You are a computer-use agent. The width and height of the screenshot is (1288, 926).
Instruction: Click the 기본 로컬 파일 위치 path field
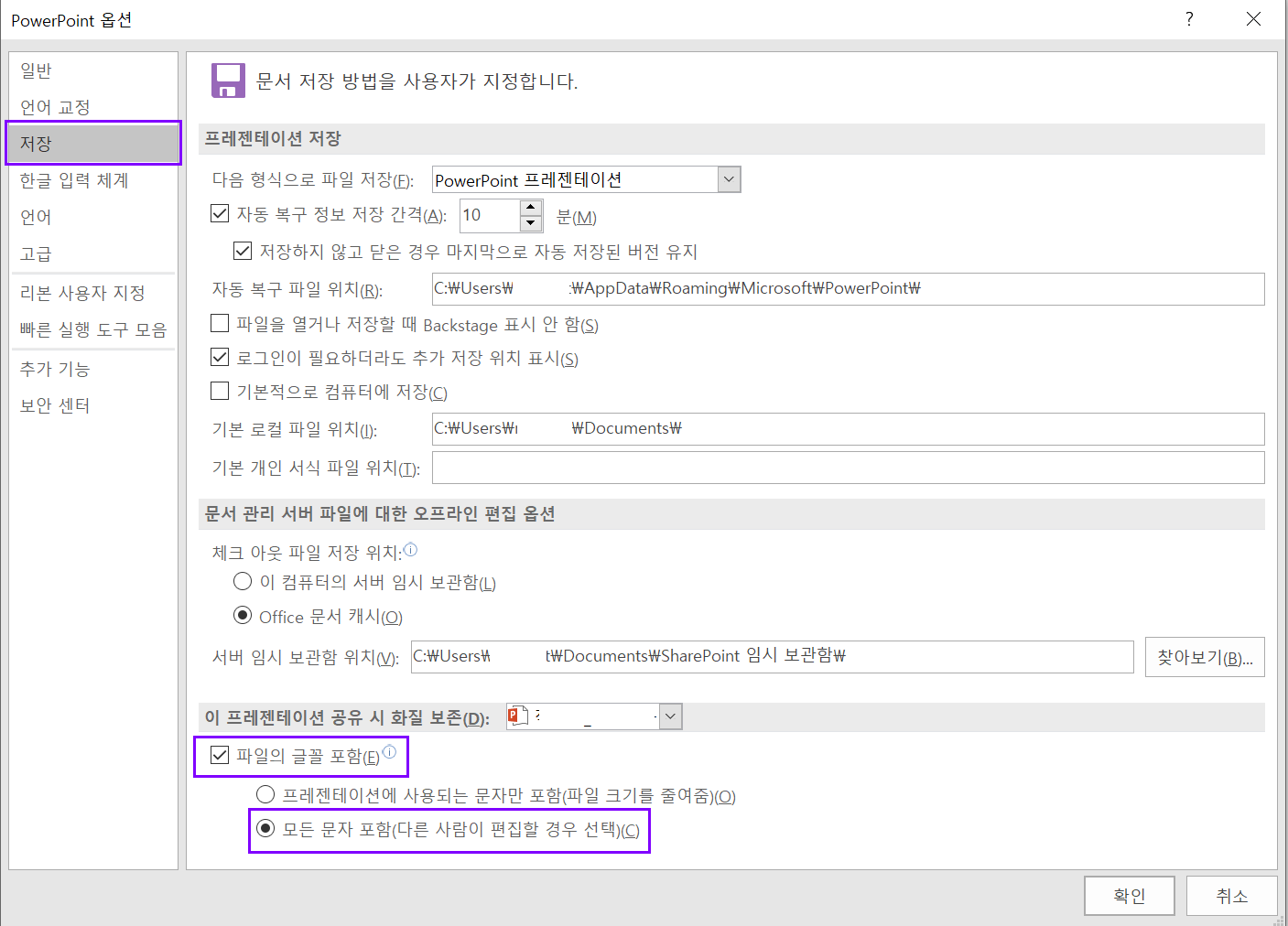[x=848, y=429]
